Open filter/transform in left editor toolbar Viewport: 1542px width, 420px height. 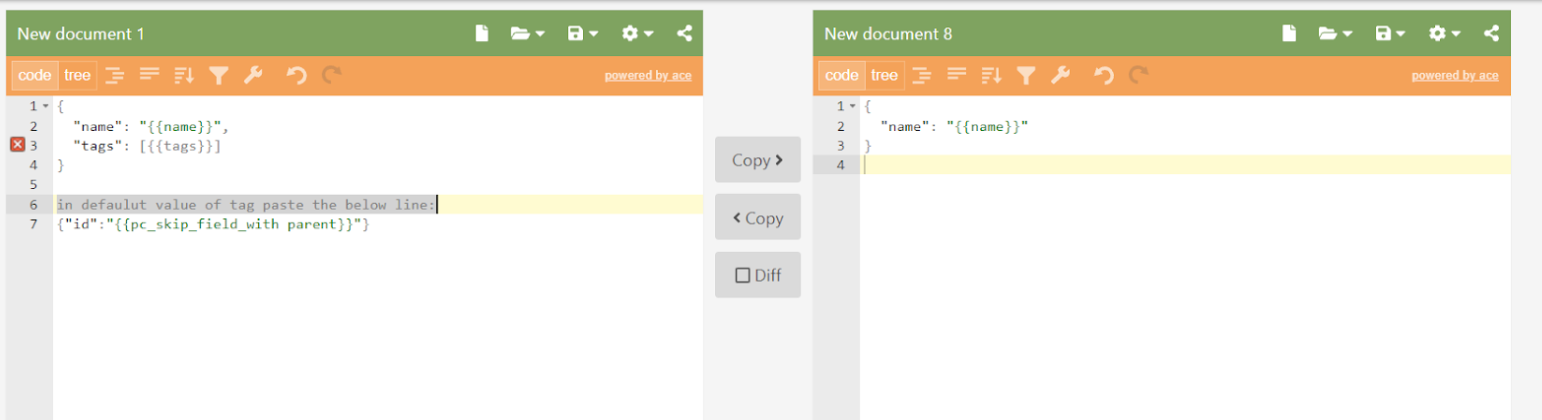click(x=218, y=75)
